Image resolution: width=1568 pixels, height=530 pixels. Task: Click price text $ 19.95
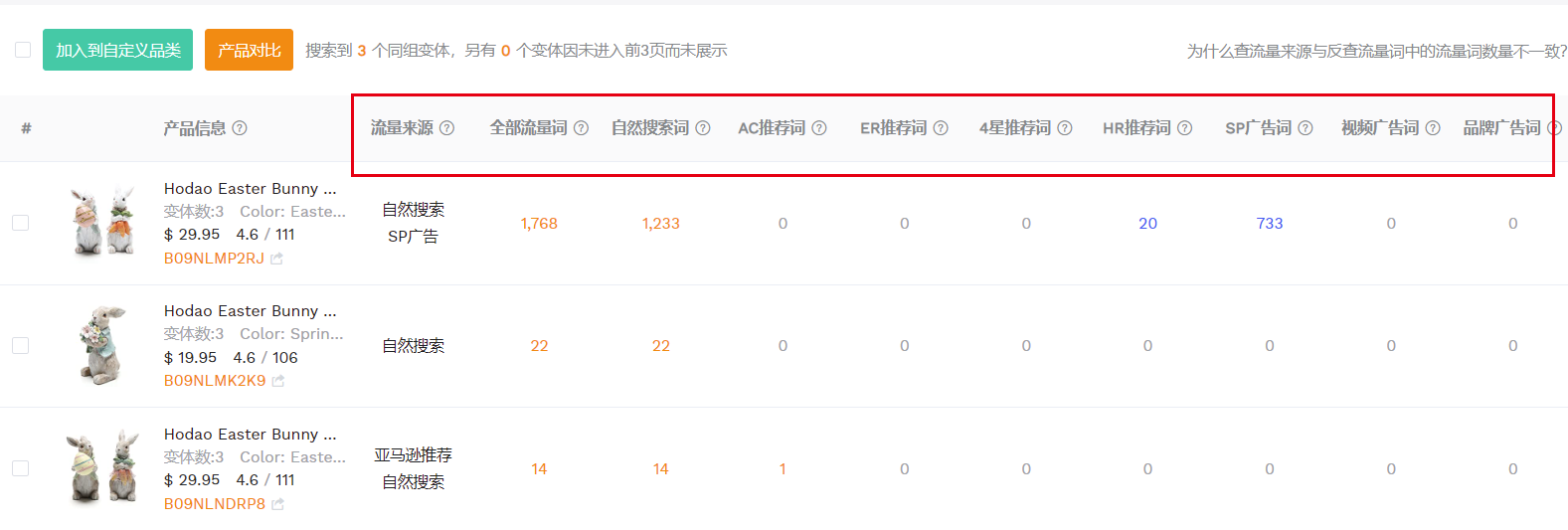[190, 358]
